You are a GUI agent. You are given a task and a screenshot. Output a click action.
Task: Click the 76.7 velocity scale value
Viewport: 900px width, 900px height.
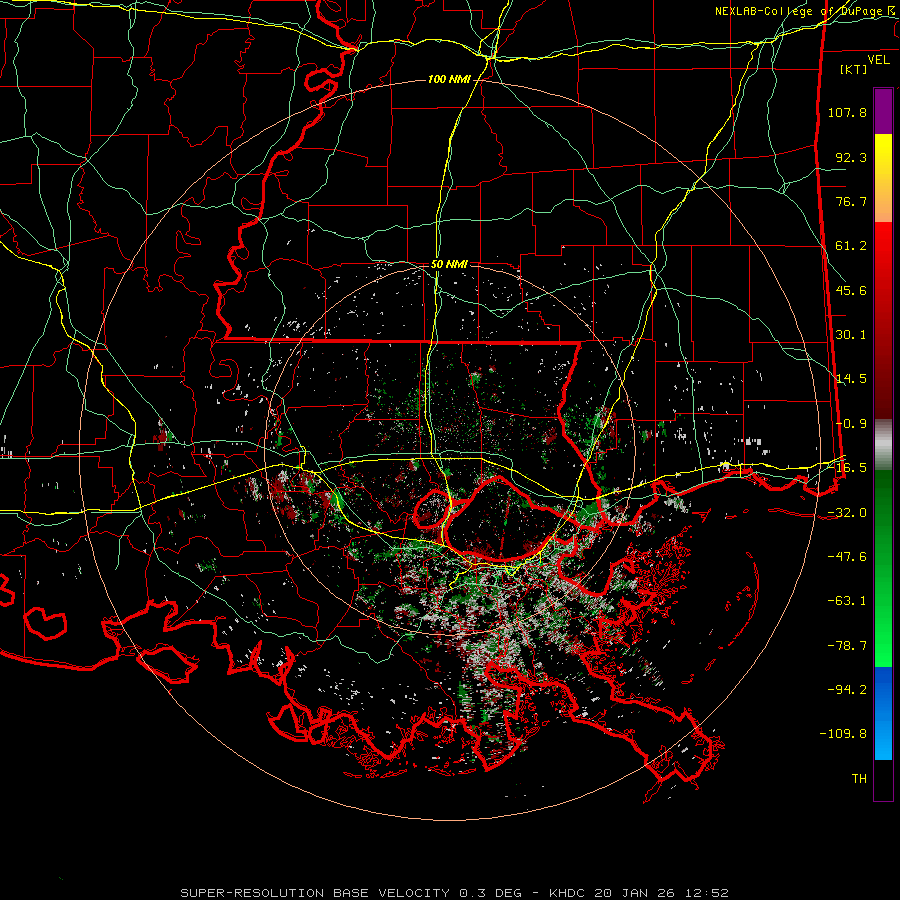(x=851, y=201)
